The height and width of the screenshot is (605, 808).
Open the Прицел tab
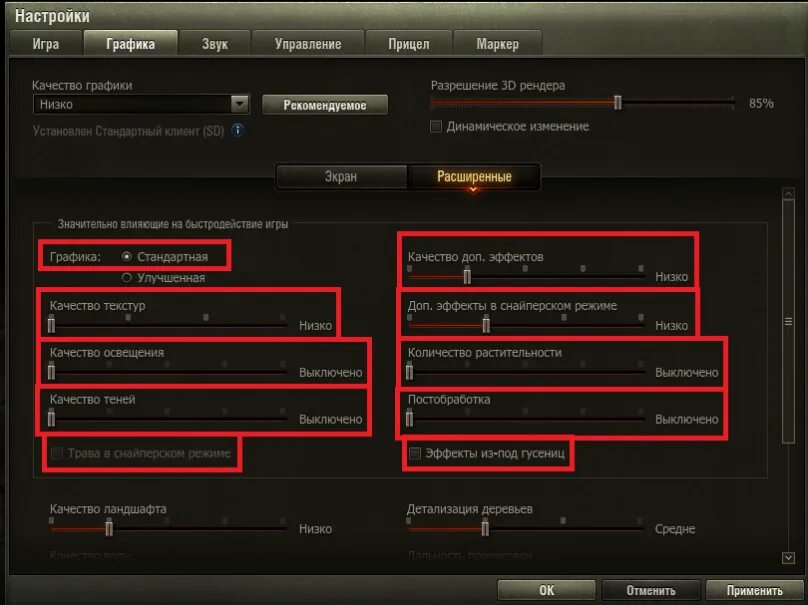pyautogui.click(x=409, y=43)
